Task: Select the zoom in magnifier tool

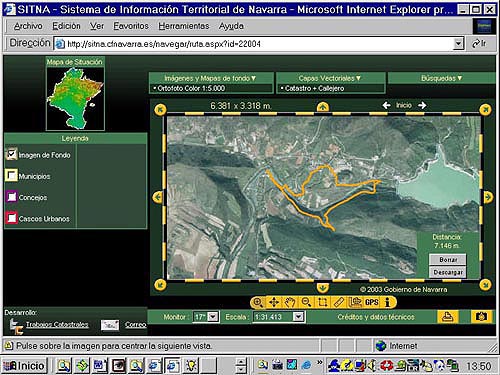Action: [x=258, y=302]
